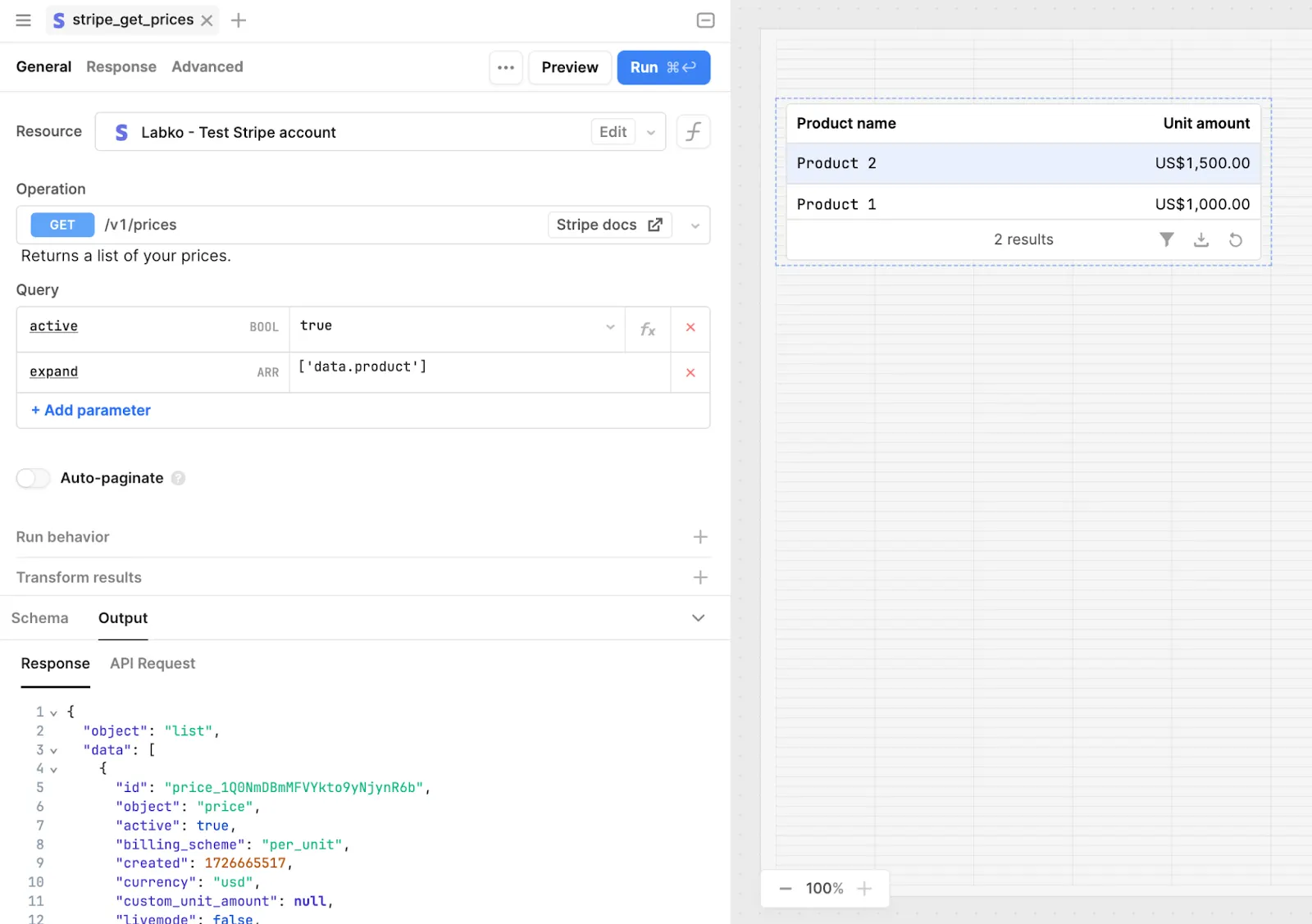
Task: Select the Product 1 table row
Action: (1023, 203)
